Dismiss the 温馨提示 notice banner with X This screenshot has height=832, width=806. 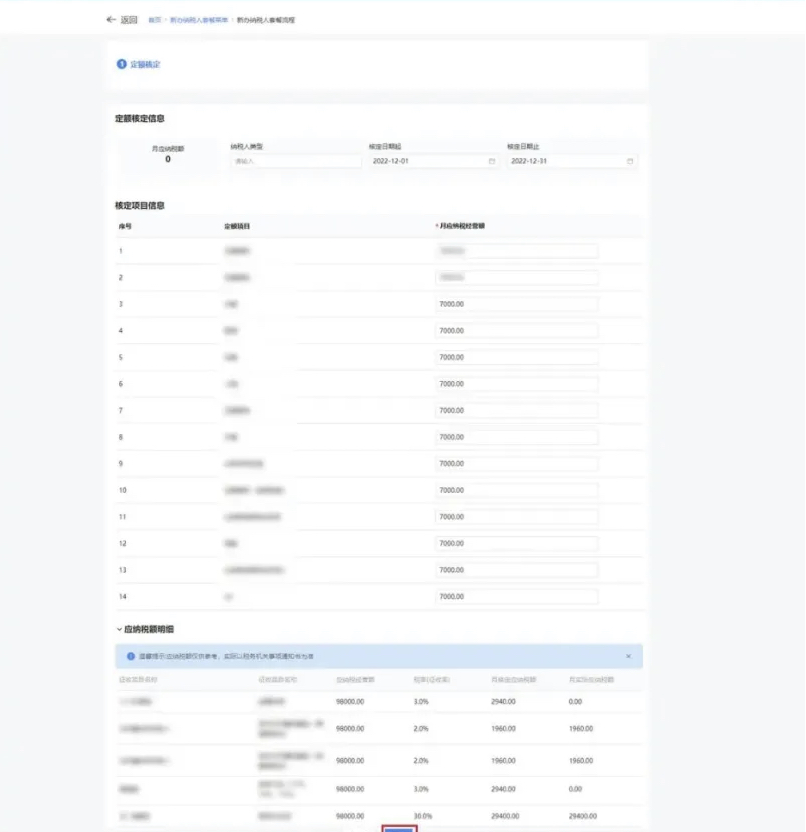pos(628,656)
